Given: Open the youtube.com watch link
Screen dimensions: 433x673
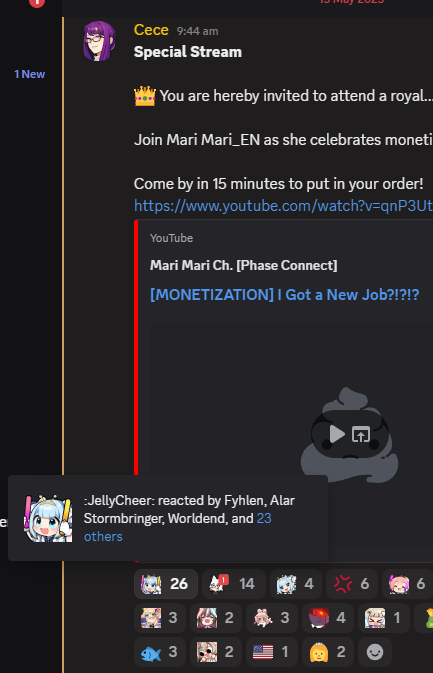Looking at the screenshot, I should click(283, 206).
